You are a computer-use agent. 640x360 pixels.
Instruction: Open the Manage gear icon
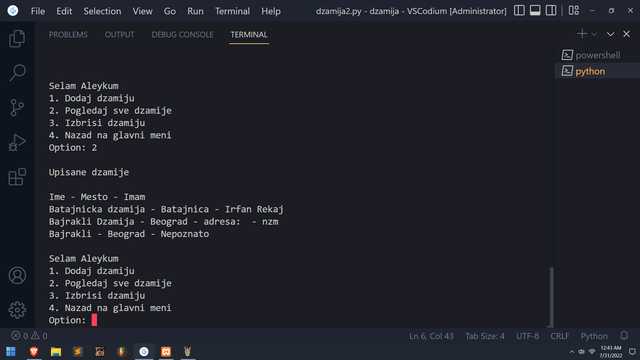17,310
